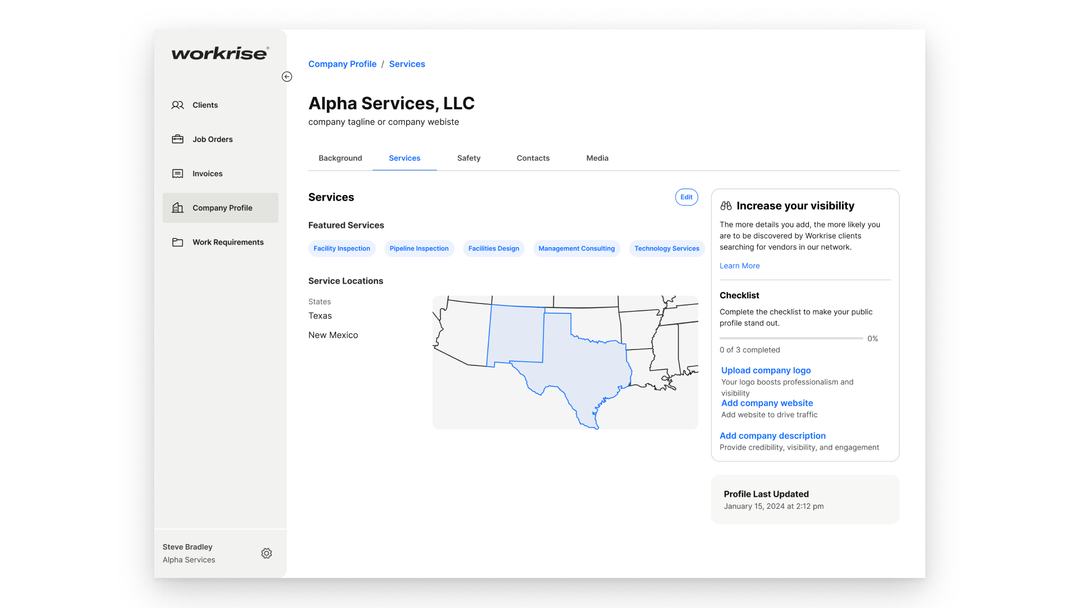Click the Clients people icon in sidebar

178,105
